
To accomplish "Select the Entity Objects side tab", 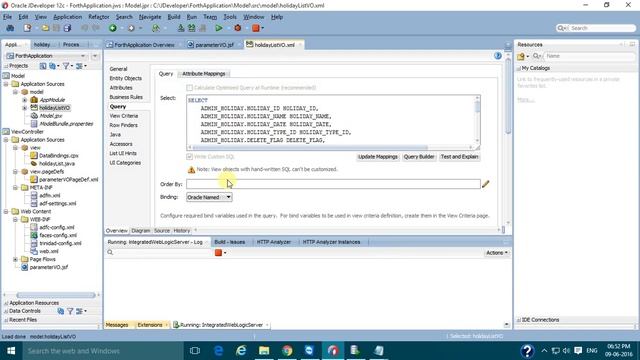I will [126, 78].
